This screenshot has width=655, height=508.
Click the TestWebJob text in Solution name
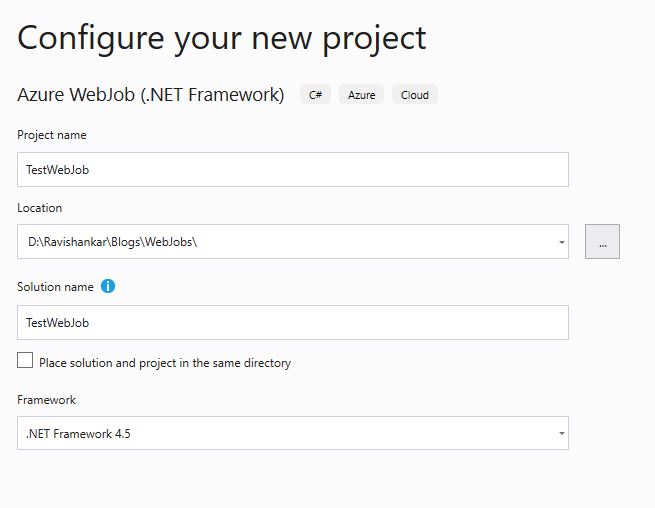pyautogui.click(x=58, y=323)
